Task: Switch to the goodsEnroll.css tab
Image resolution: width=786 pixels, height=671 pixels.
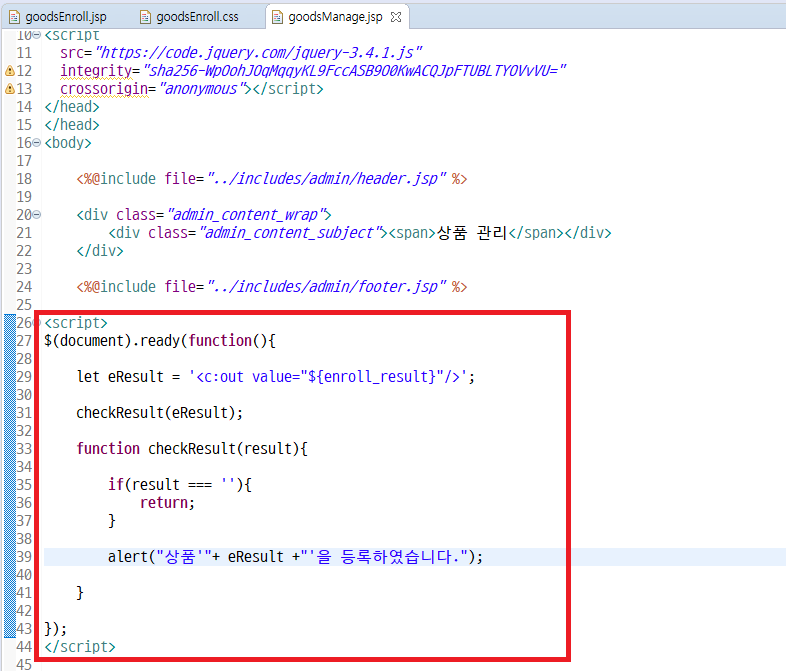Action: (189, 17)
